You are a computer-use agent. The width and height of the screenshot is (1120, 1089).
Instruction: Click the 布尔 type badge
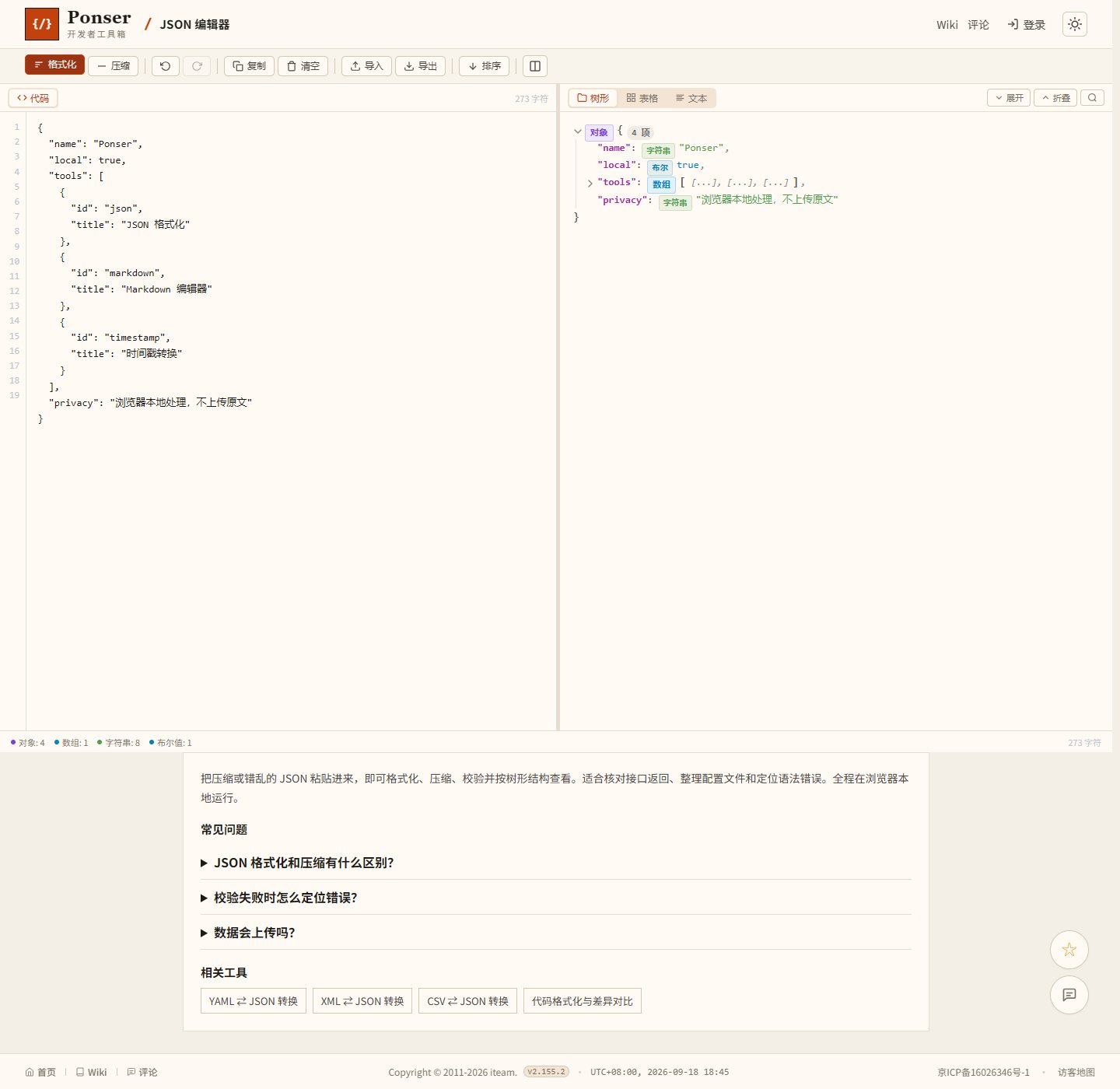[x=660, y=167]
